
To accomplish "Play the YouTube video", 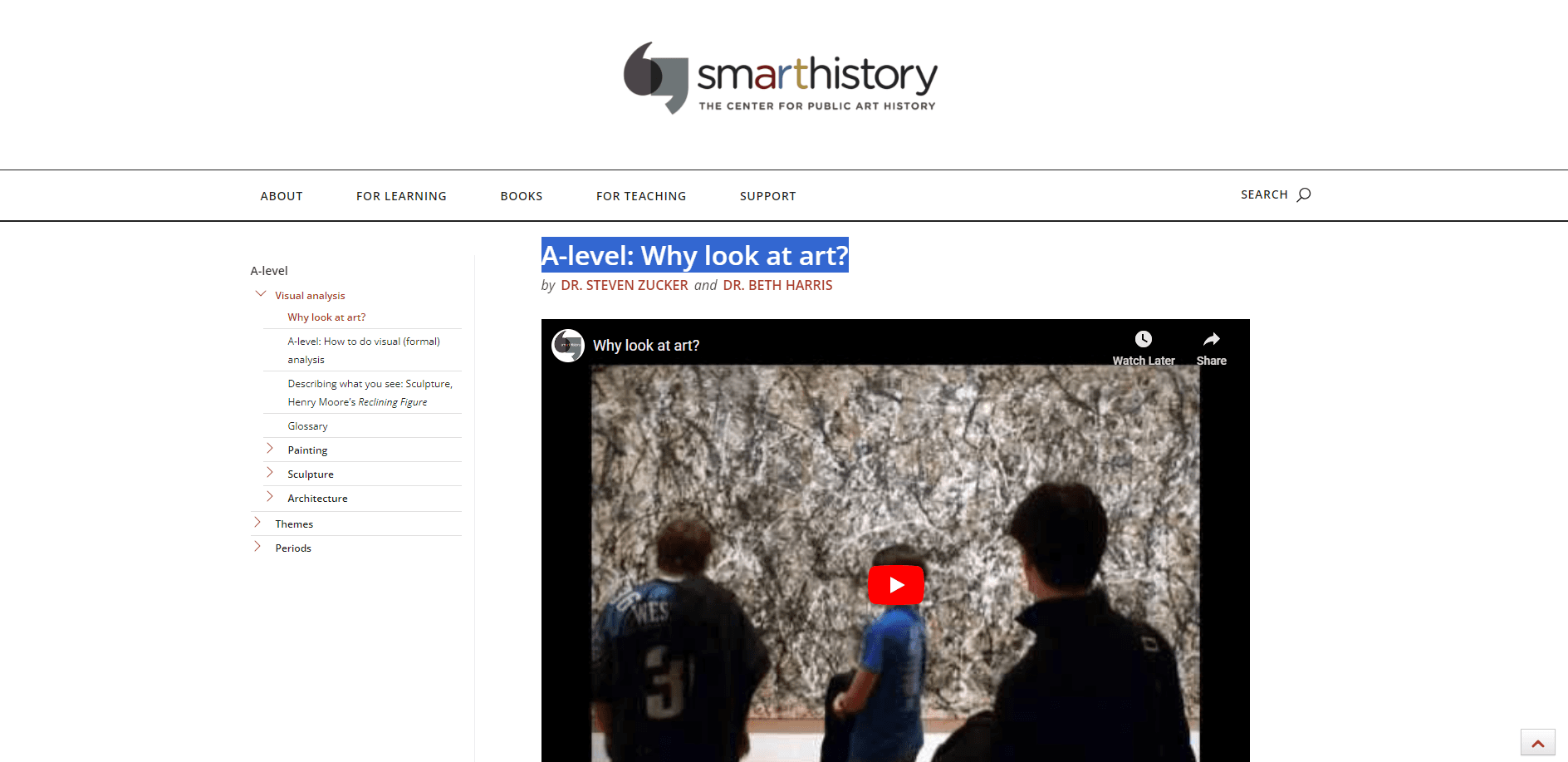I will pos(895,585).
